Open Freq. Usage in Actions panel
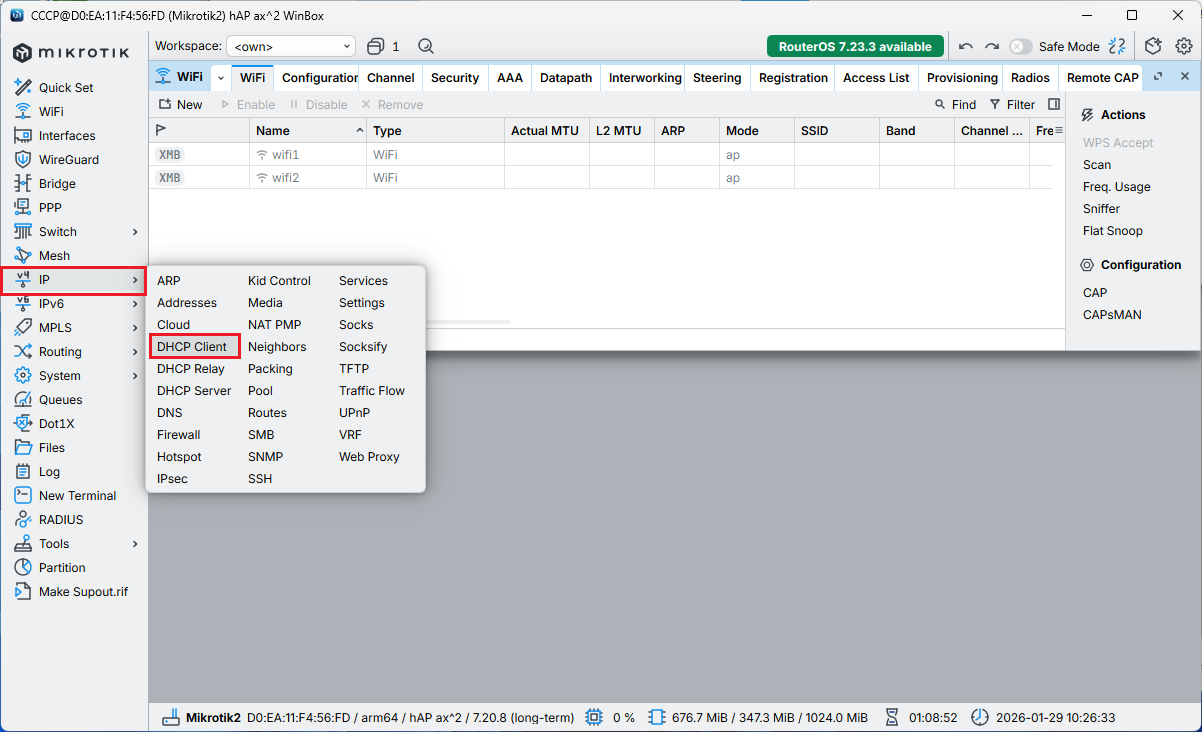 [1117, 187]
